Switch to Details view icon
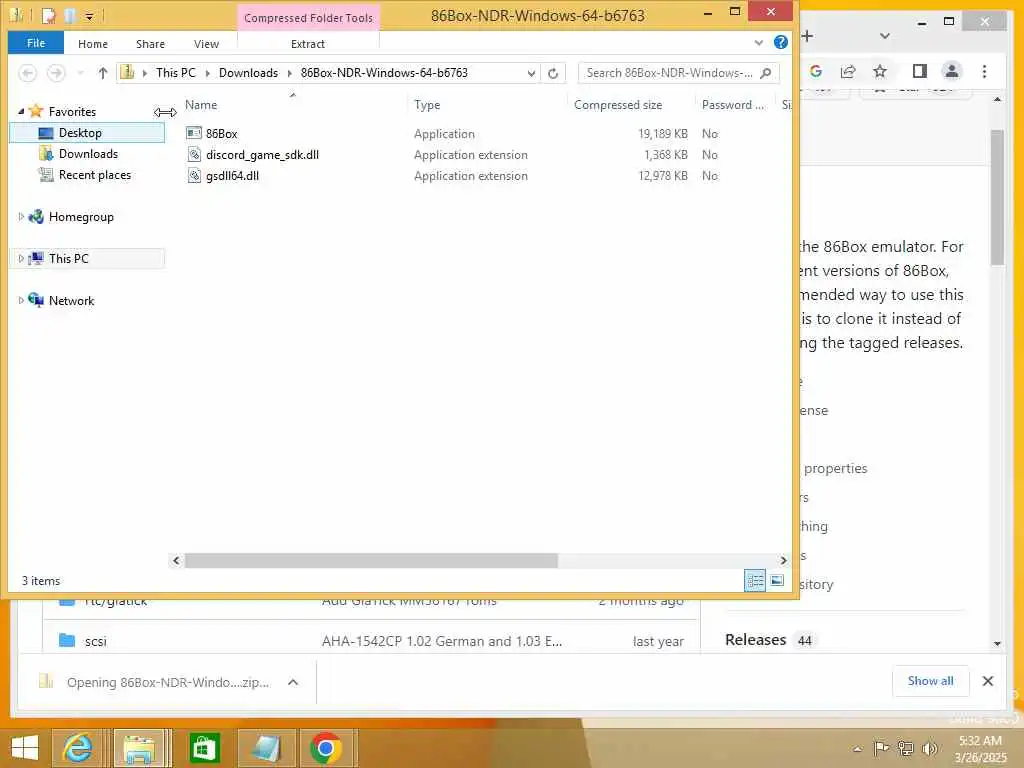Image resolution: width=1024 pixels, height=768 pixels. pos(755,580)
